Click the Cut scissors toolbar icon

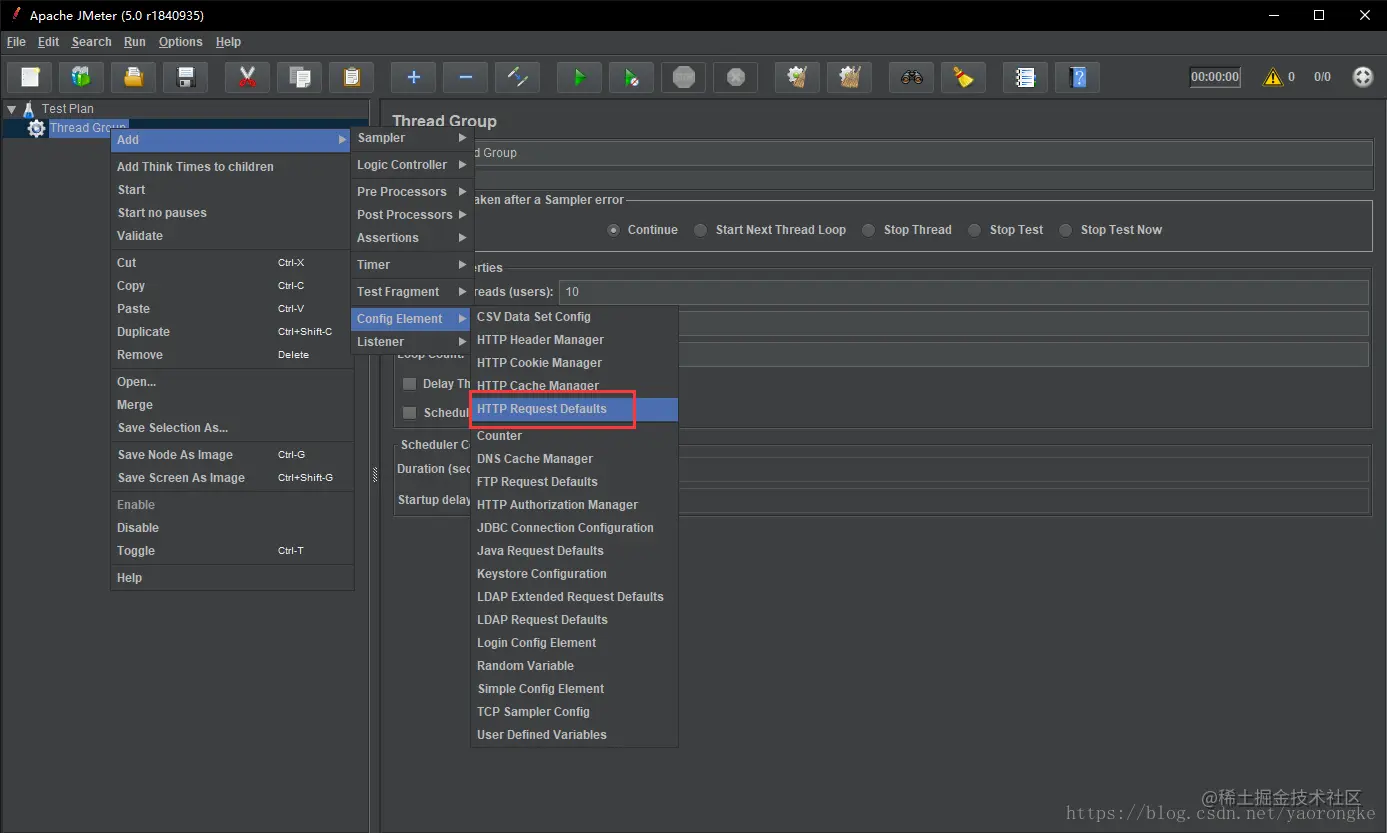coord(247,77)
